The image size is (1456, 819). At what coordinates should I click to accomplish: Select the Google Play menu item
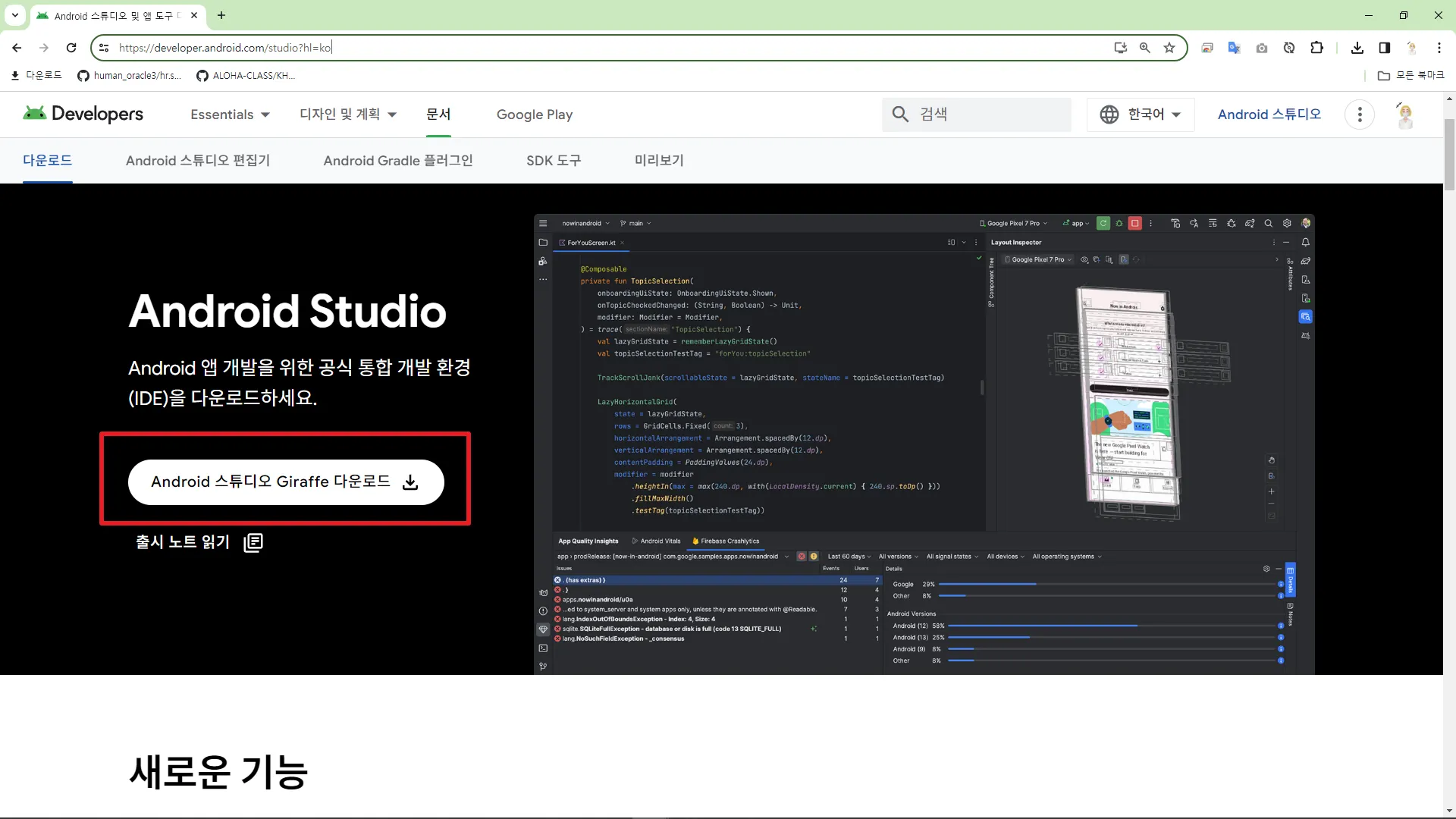click(535, 115)
